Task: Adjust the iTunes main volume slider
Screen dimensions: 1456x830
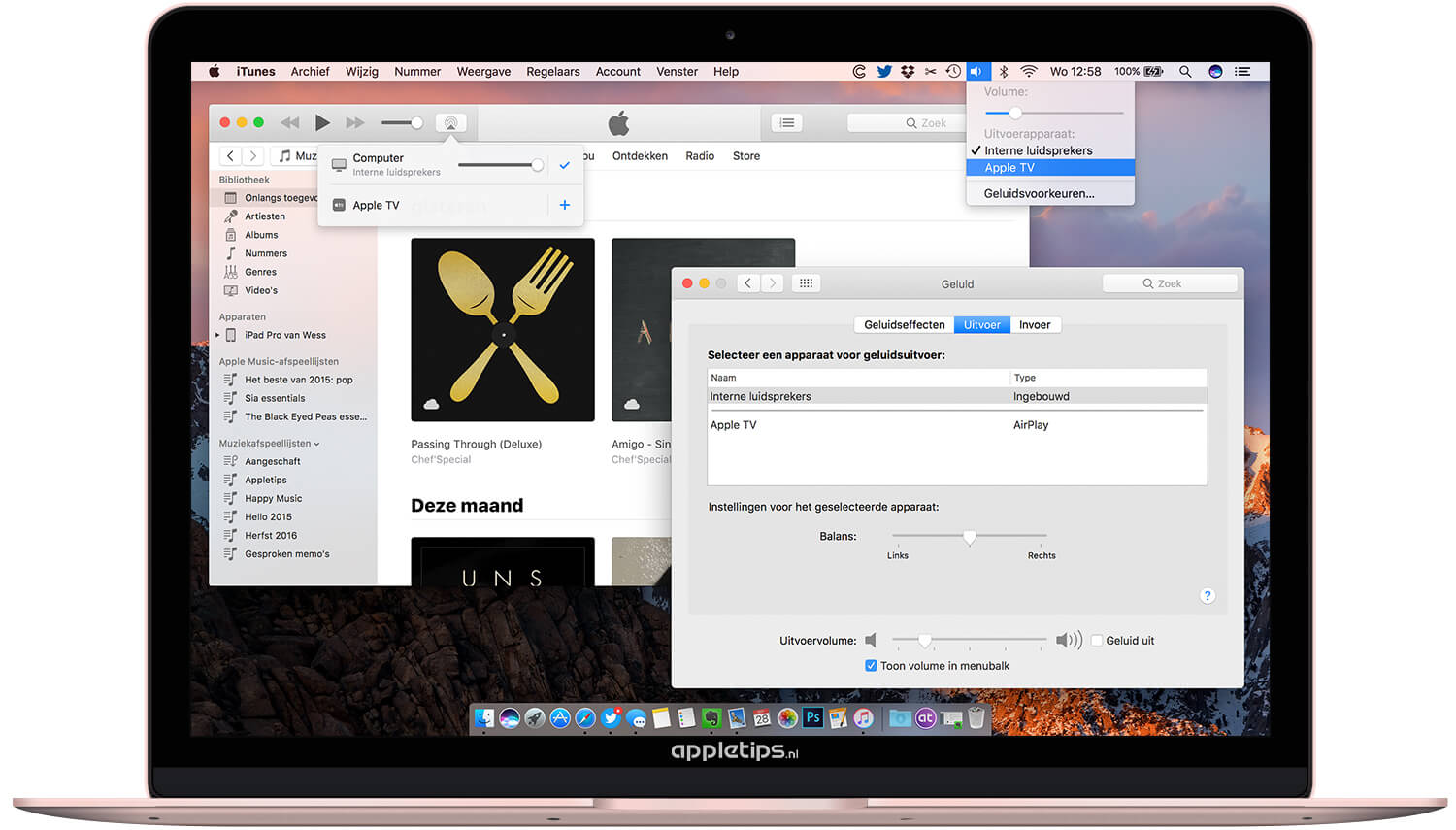Action: pyautogui.click(x=402, y=122)
